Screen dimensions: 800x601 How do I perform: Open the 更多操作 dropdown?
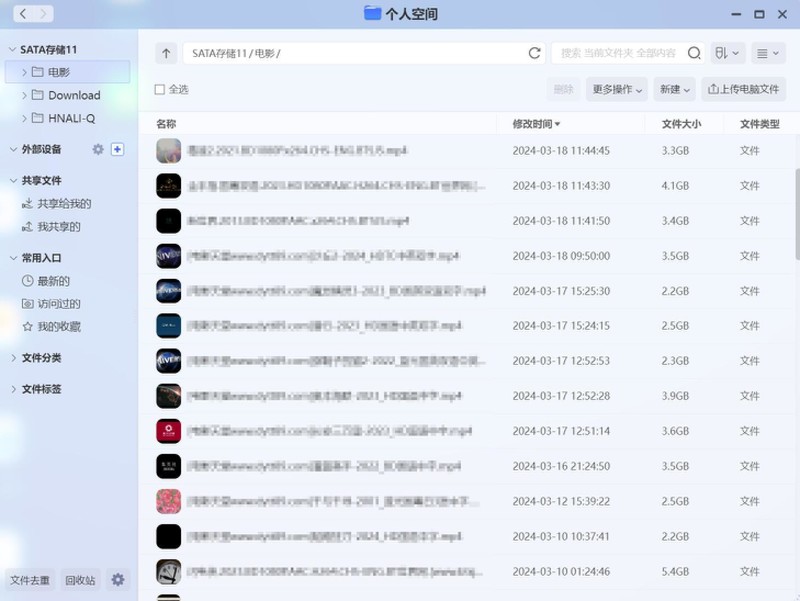(616, 89)
